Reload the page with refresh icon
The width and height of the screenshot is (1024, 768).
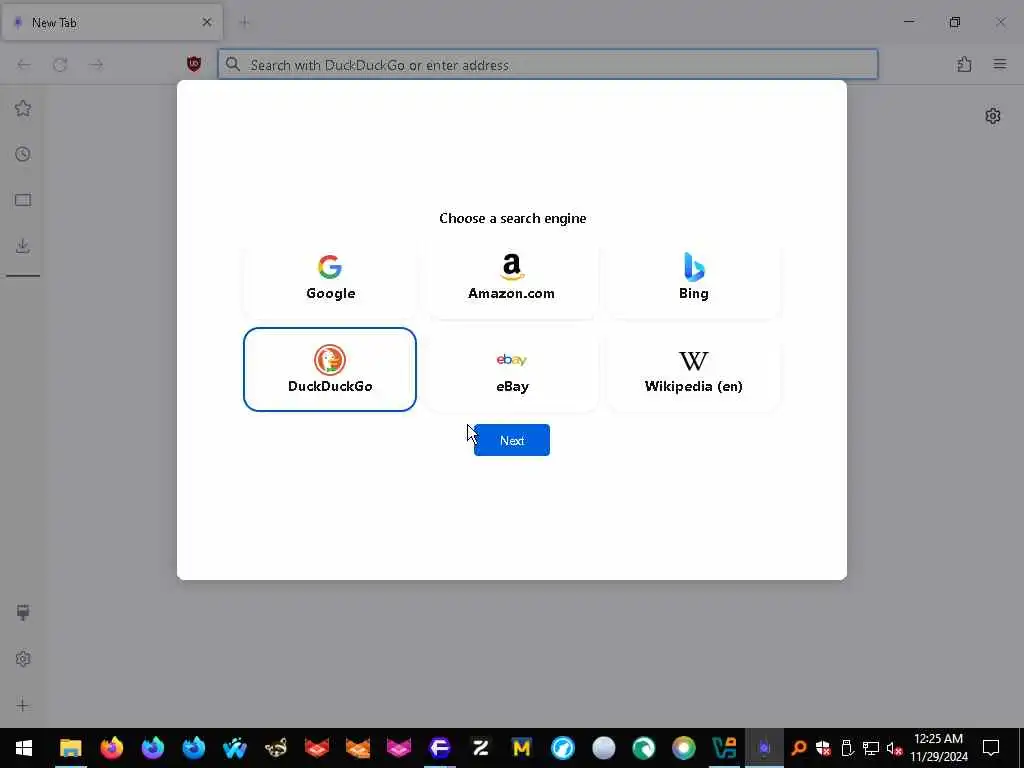[60, 65]
